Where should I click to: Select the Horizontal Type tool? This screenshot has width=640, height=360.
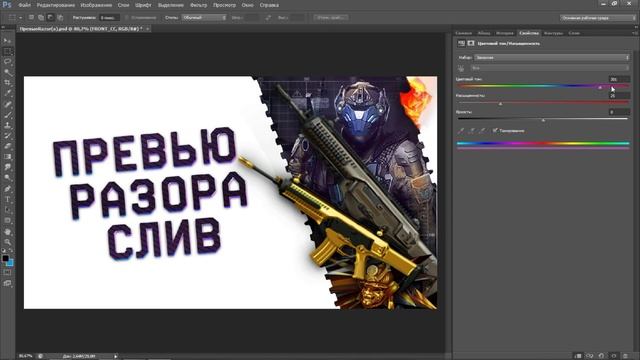click(x=7, y=200)
